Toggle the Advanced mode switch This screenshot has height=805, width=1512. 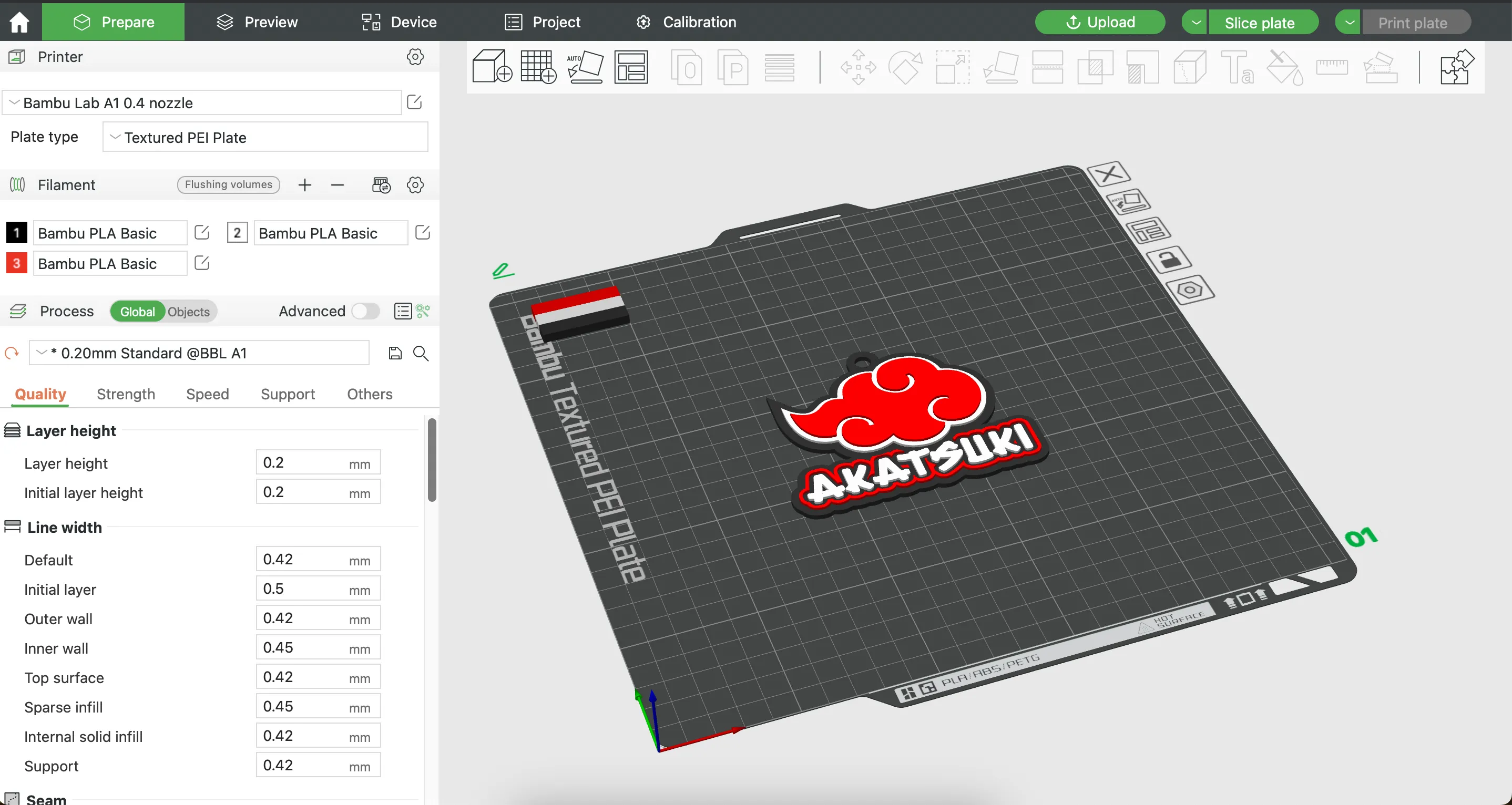coord(366,311)
